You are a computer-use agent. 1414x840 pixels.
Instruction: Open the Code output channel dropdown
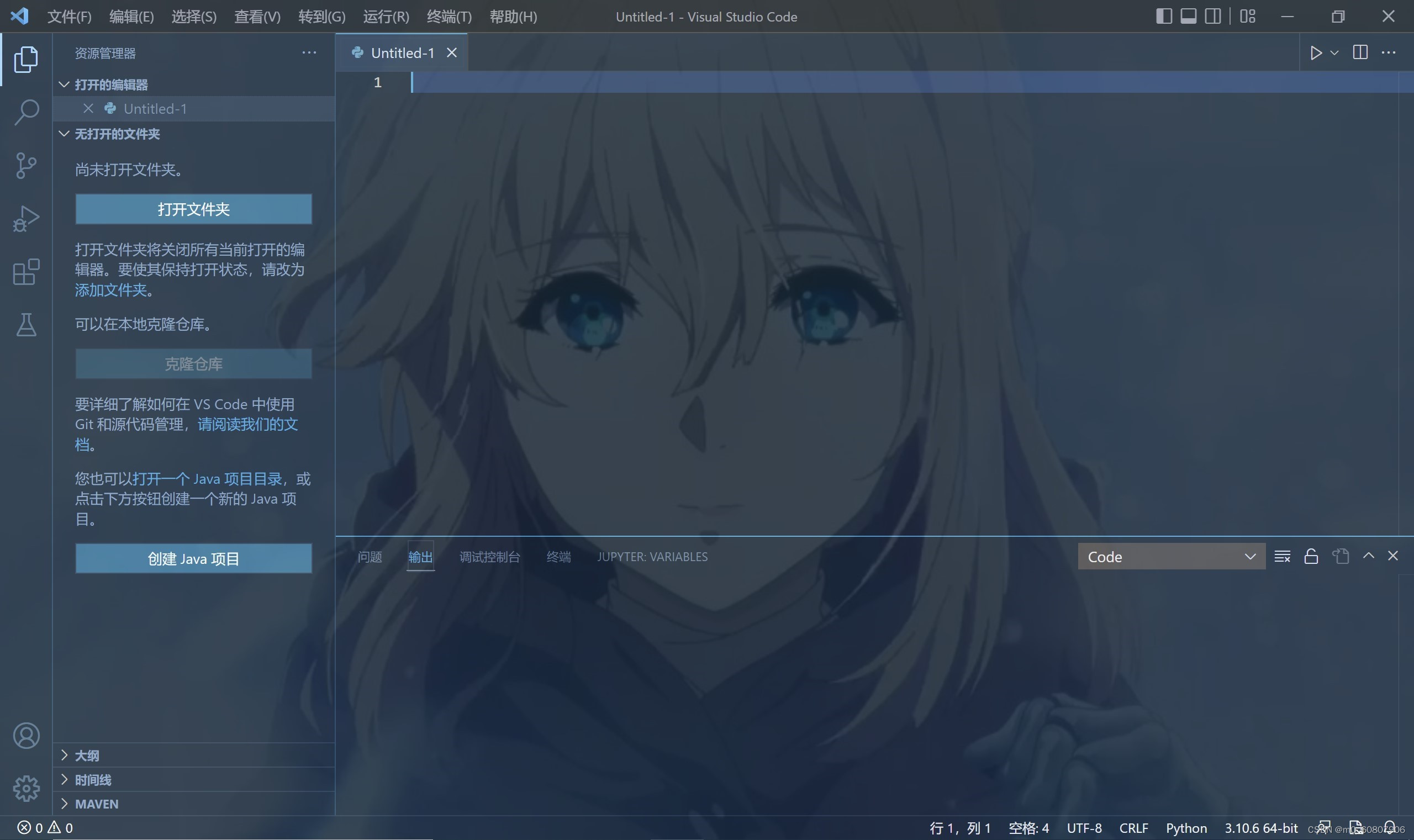(x=1170, y=557)
